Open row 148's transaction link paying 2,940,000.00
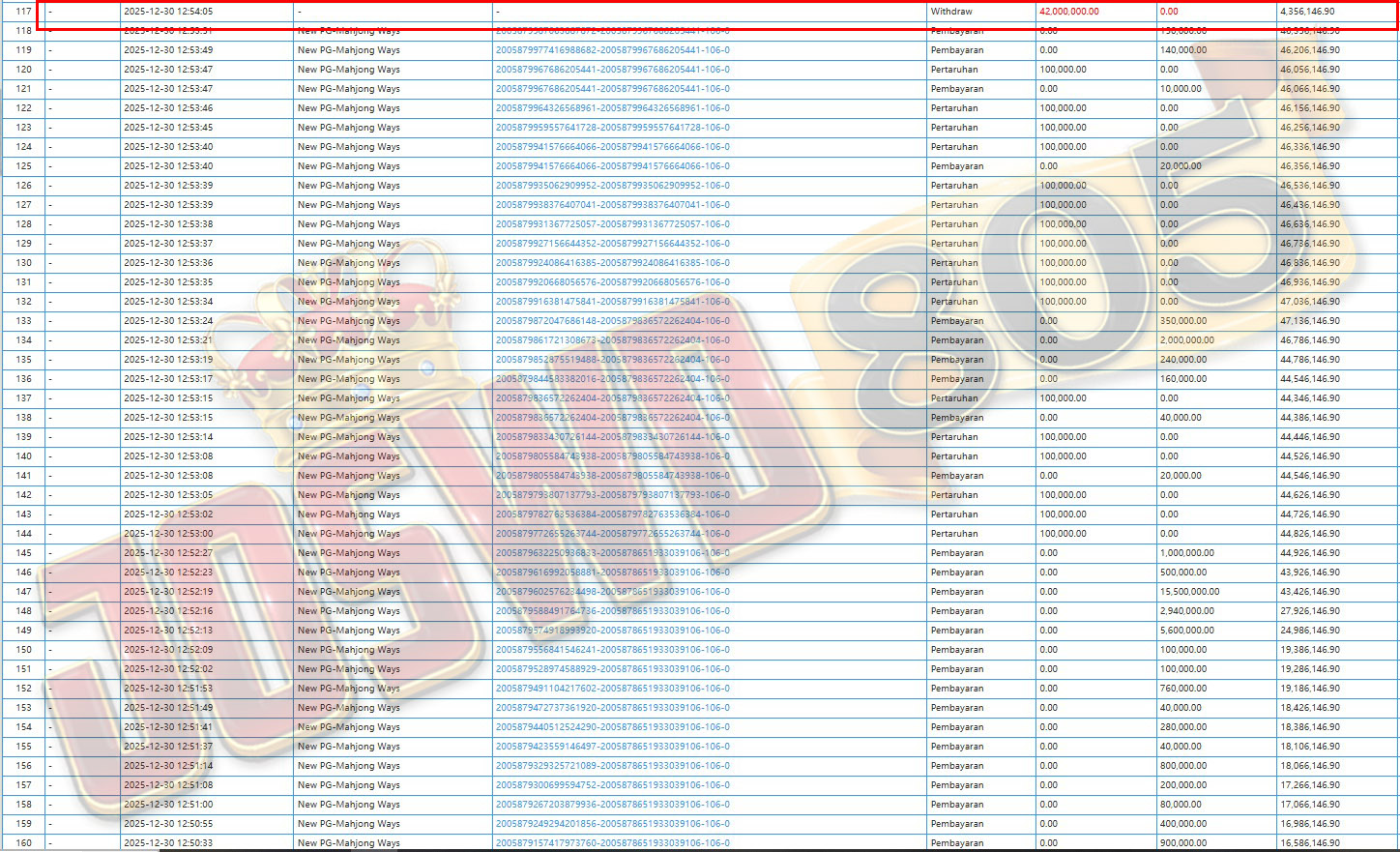 [x=612, y=611]
